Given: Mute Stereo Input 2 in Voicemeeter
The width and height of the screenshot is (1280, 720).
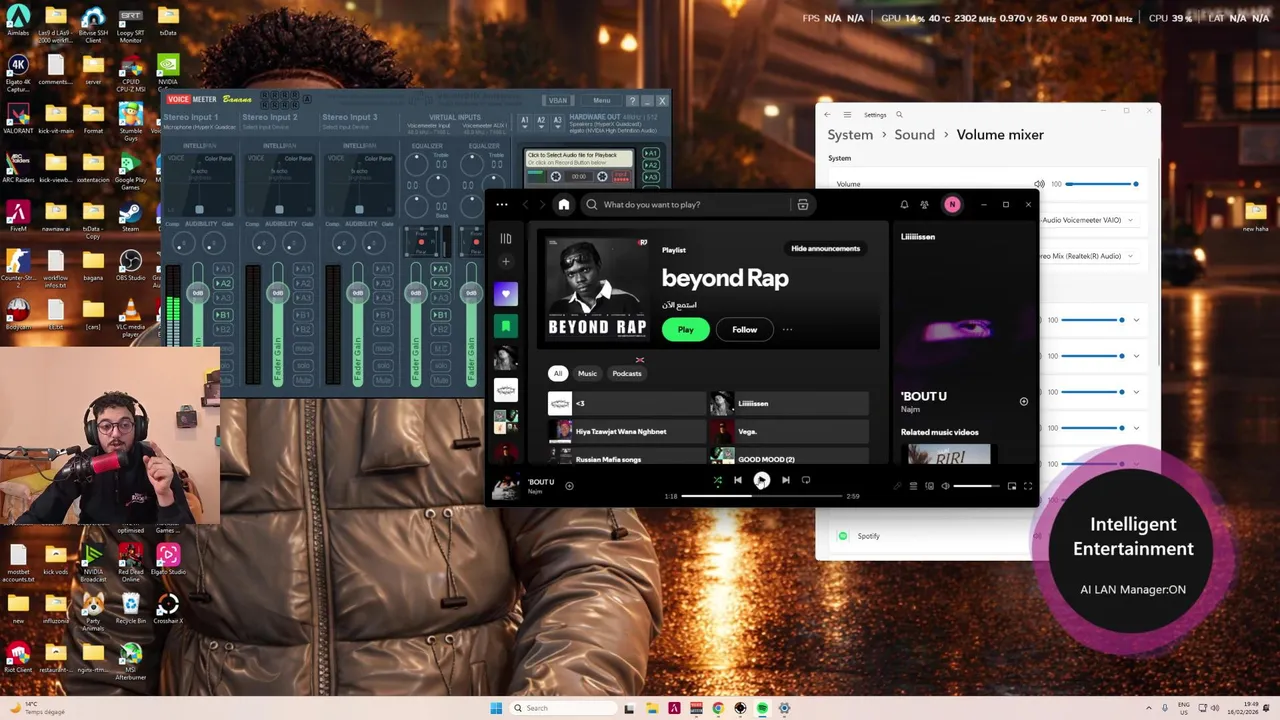Looking at the screenshot, I should click(x=302, y=381).
